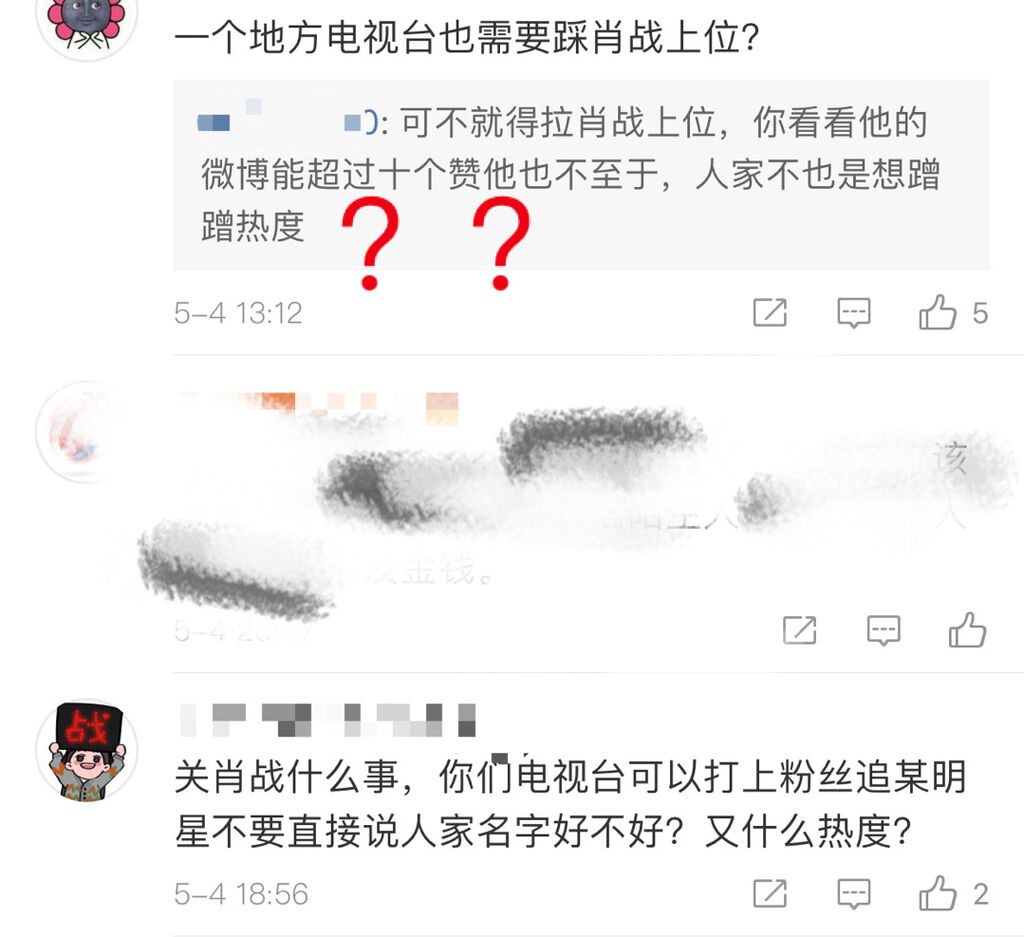Open the gray quoted reply box
This screenshot has width=1024, height=937.
tap(581, 175)
